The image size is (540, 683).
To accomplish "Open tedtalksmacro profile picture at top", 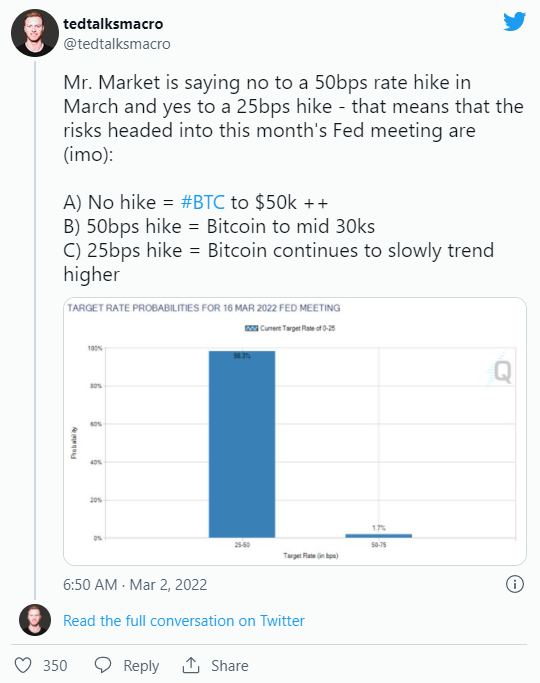I will [35, 33].
